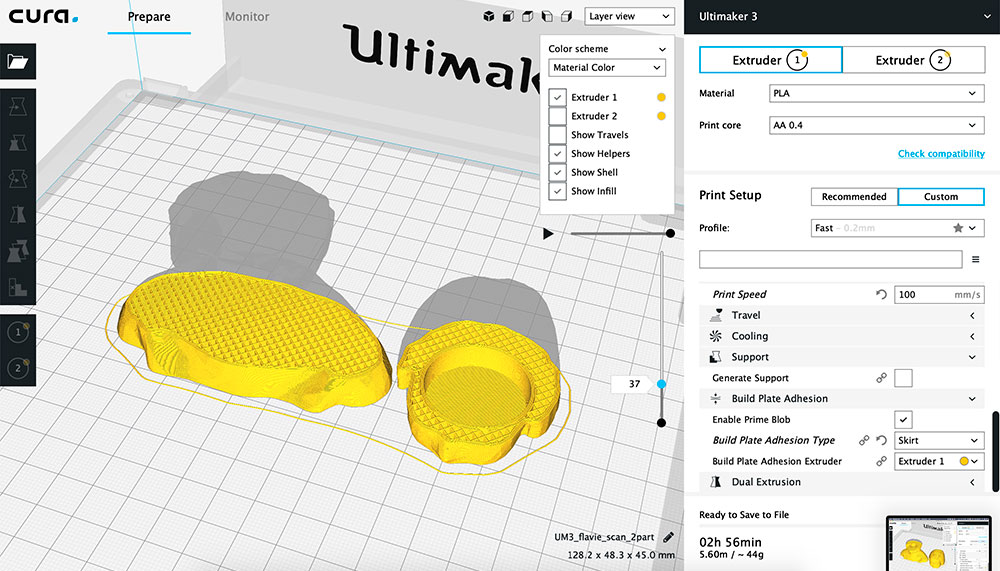The width and height of the screenshot is (1000, 571).
Task: Open Skirt adhesion type dropdown
Action: click(x=939, y=440)
